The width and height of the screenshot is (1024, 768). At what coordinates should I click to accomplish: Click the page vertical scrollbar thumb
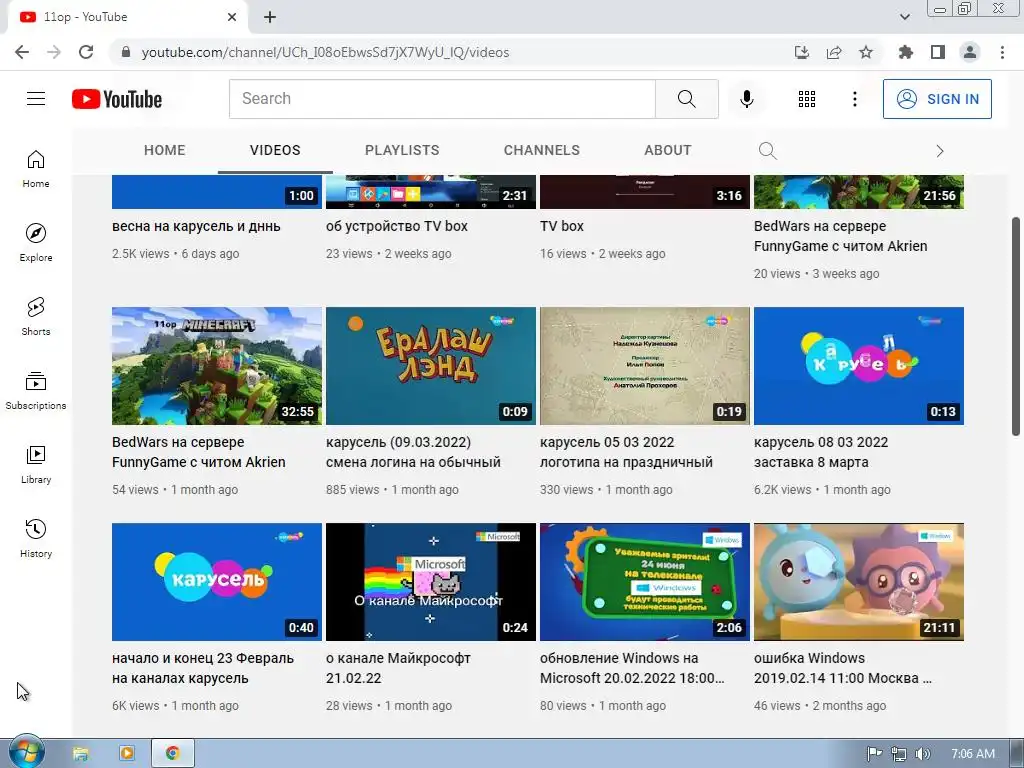click(x=1016, y=326)
